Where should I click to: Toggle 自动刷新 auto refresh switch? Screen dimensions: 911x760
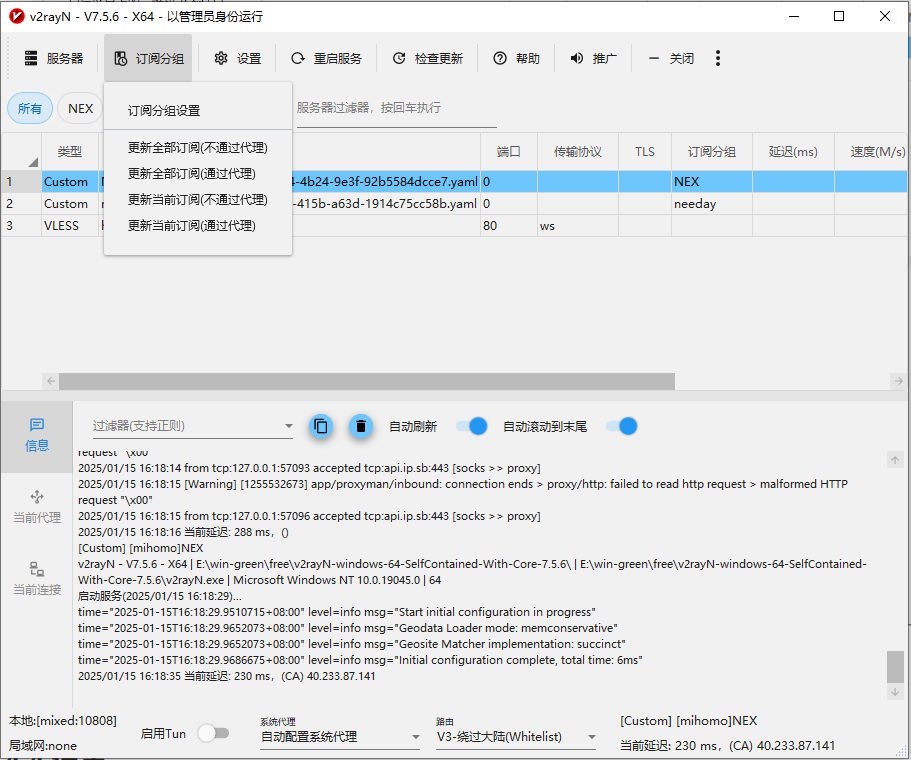(472, 426)
